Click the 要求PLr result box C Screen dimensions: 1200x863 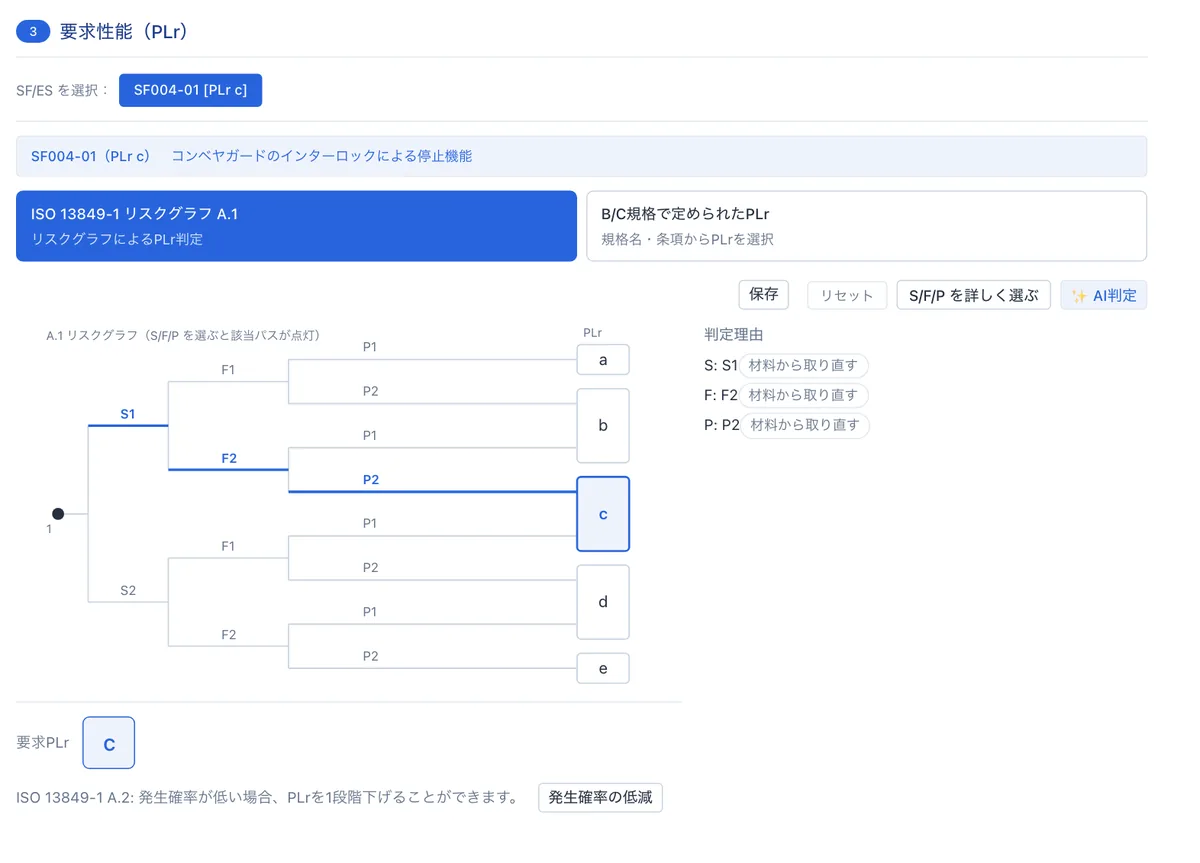tap(109, 743)
